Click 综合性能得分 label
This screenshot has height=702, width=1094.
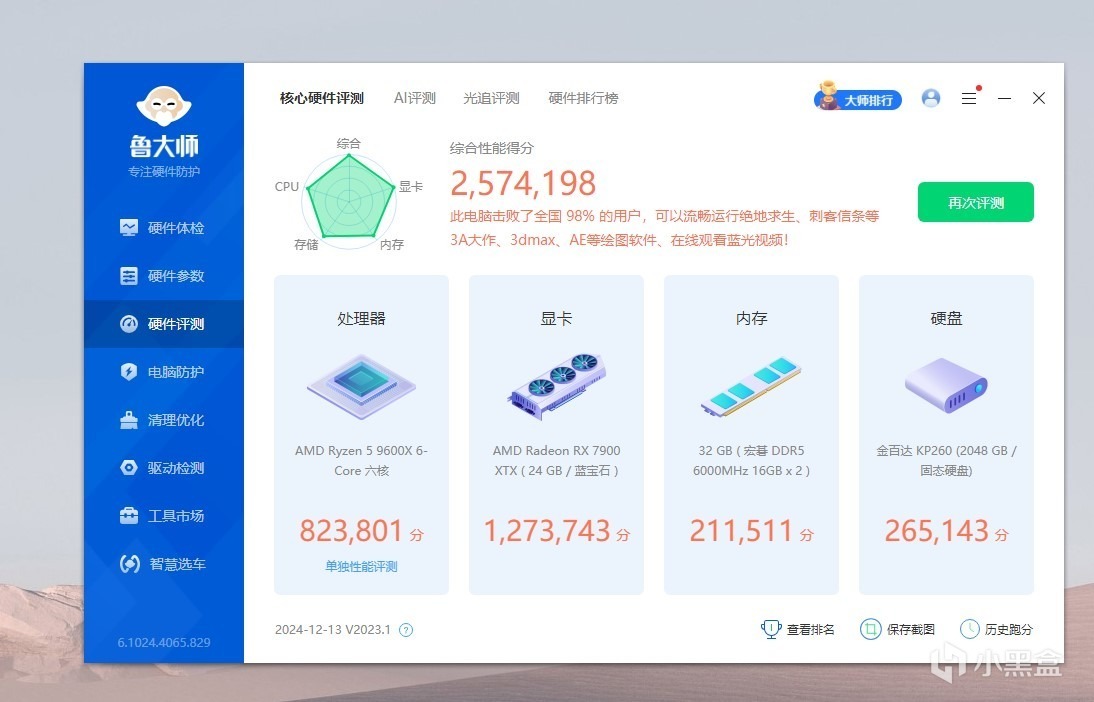492,148
